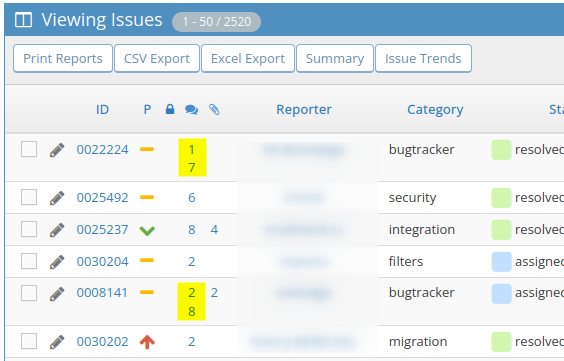Open Issue Trends
564x361 pixels.
(423, 58)
